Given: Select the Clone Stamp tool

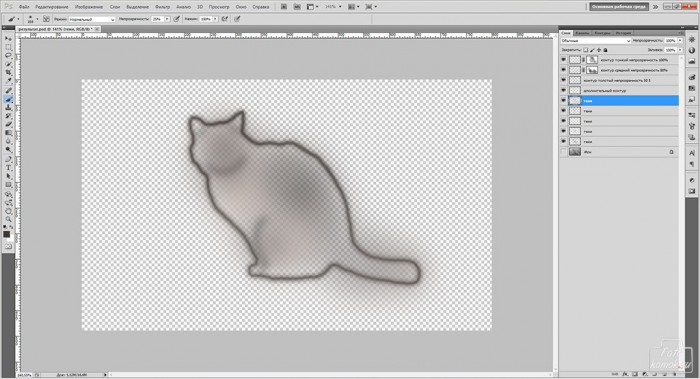Looking at the screenshot, I should [8, 108].
